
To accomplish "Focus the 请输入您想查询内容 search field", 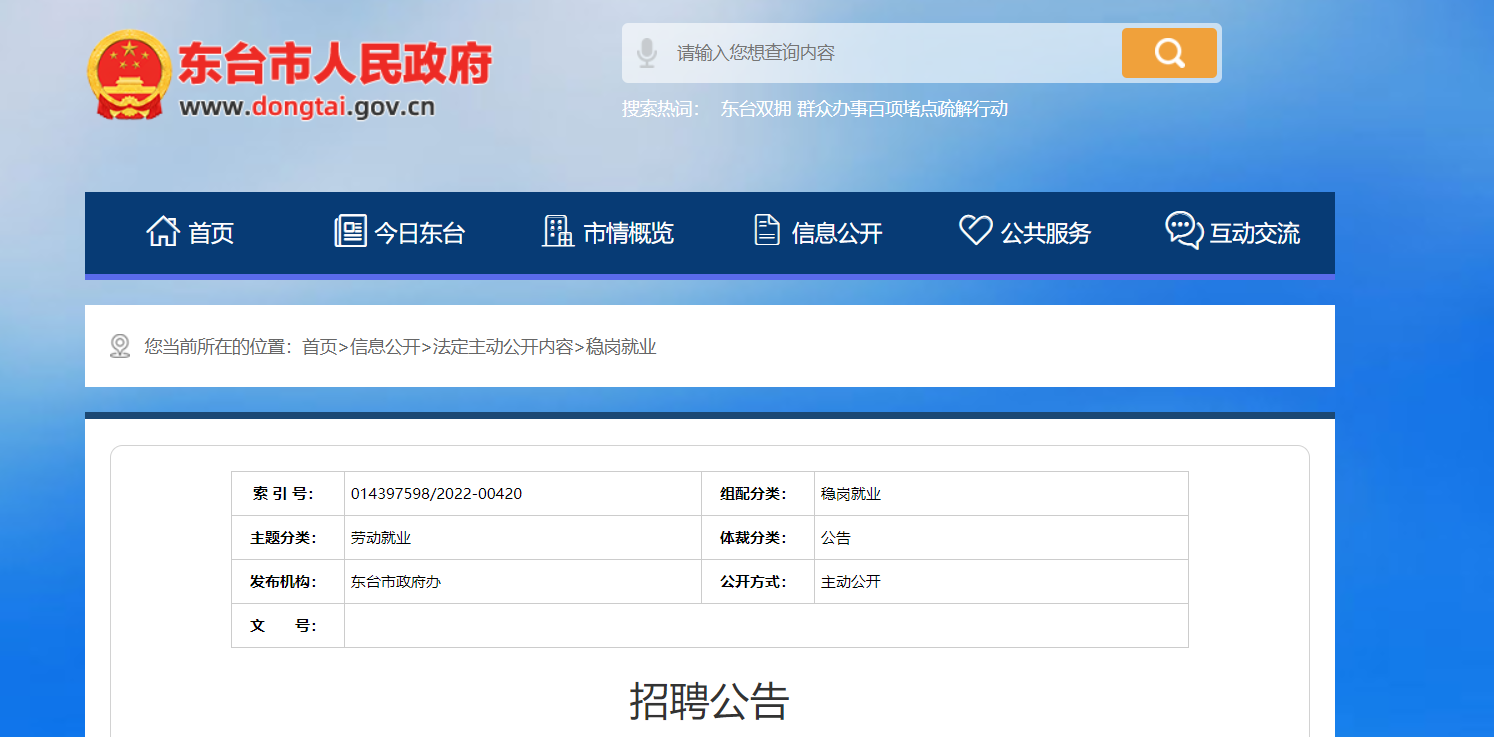I will point(890,53).
